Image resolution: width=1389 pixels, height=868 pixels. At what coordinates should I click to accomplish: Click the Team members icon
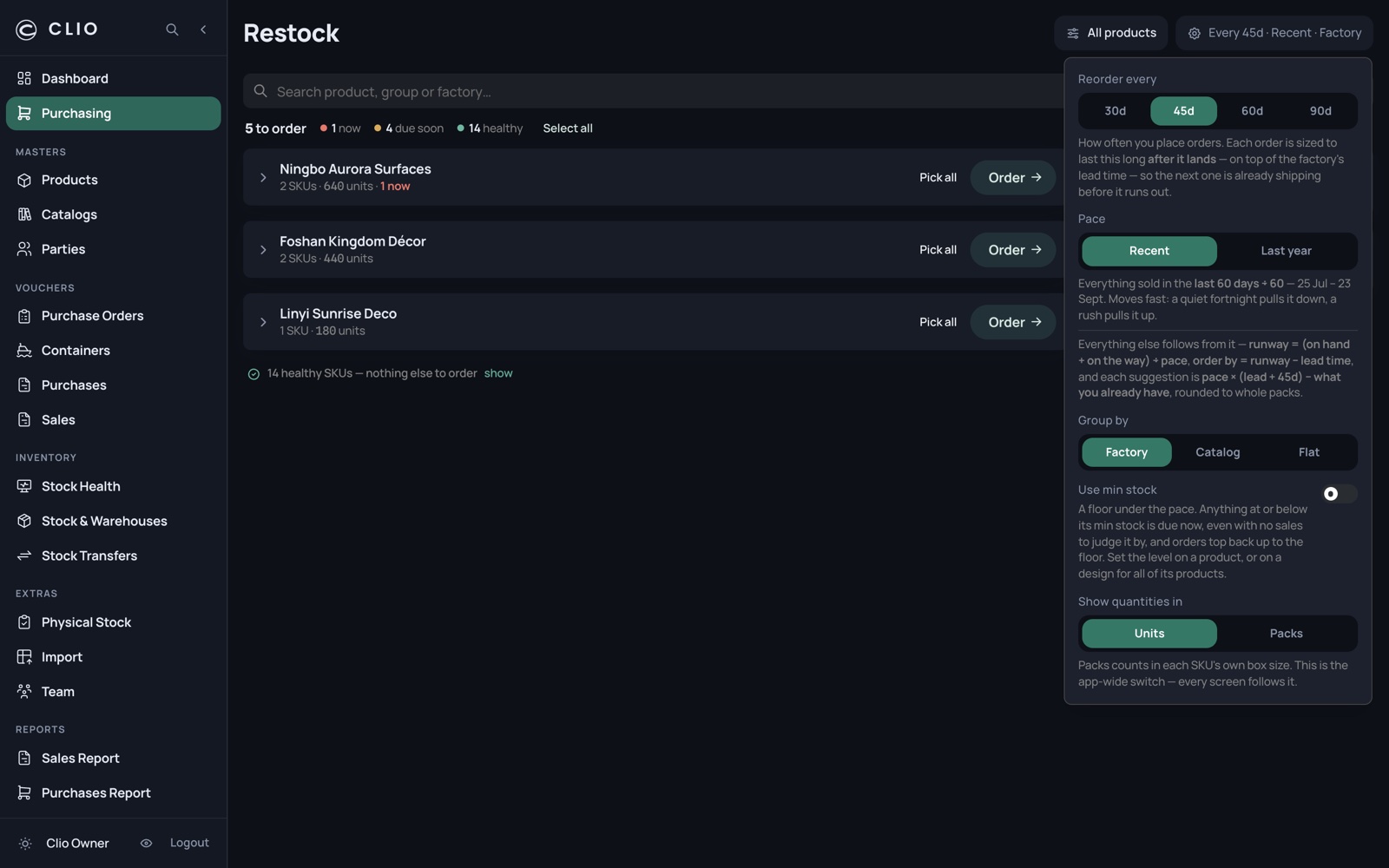[24, 692]
